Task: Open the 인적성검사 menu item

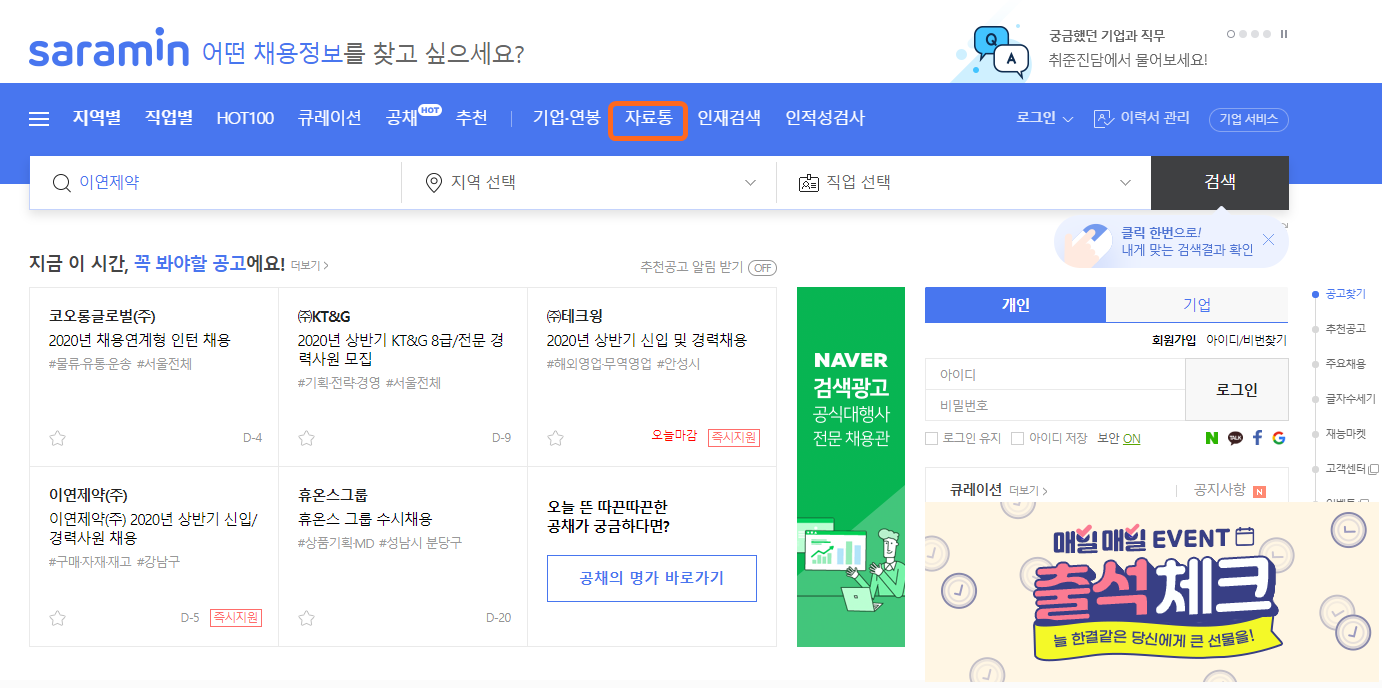Action: point(825,118)
